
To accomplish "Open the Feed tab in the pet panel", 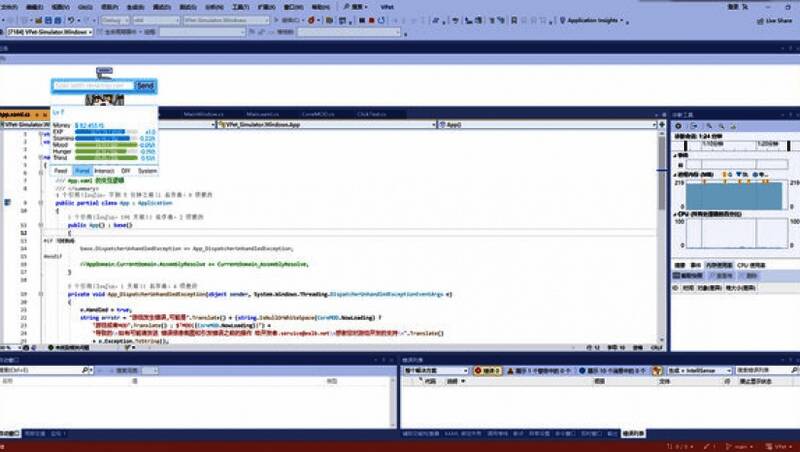I will coord(61,171).
